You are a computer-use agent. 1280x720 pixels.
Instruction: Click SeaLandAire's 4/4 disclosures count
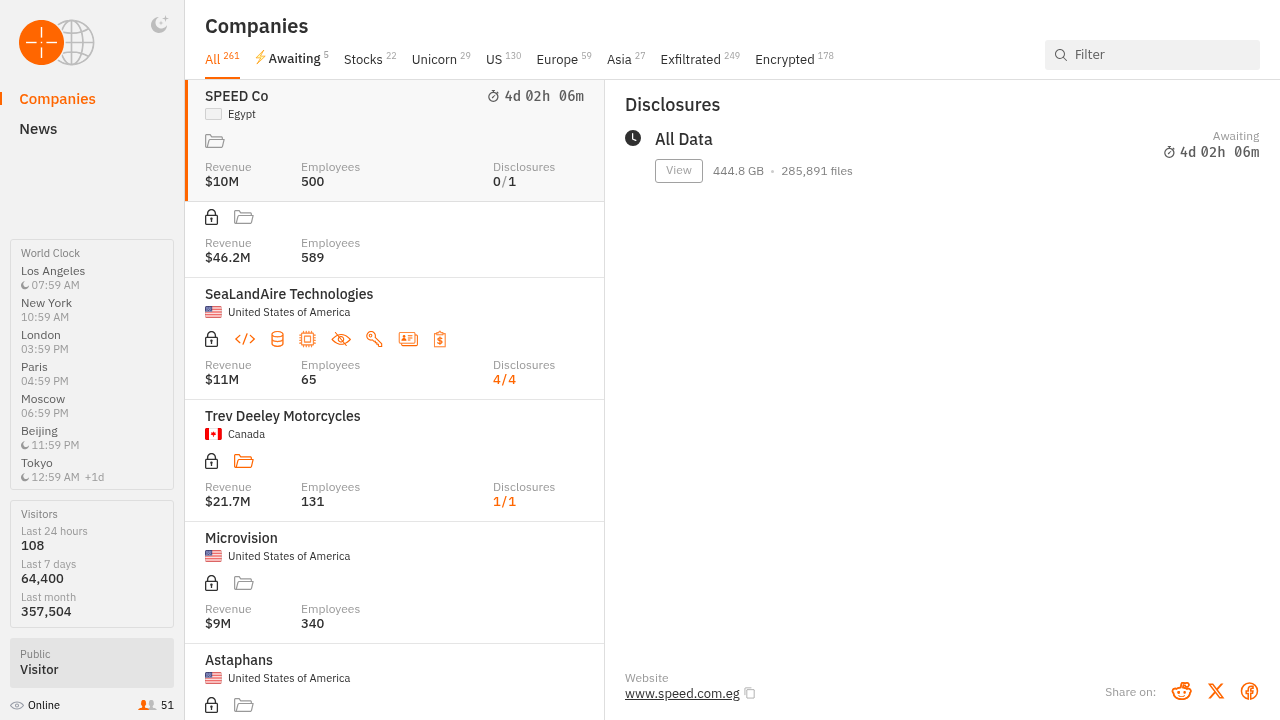[504, 380]
